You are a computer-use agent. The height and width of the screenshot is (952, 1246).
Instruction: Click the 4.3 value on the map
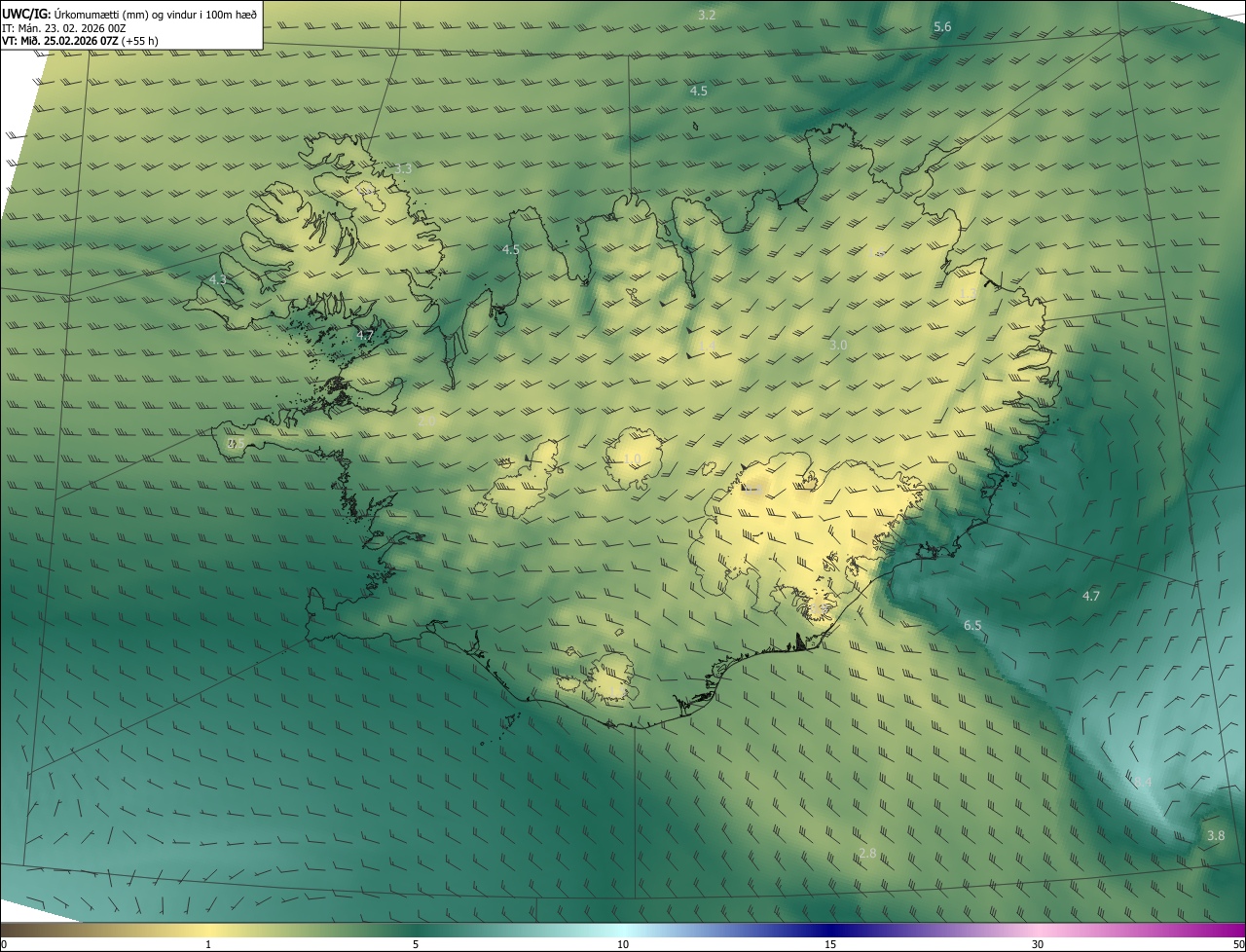pos(218,279)
